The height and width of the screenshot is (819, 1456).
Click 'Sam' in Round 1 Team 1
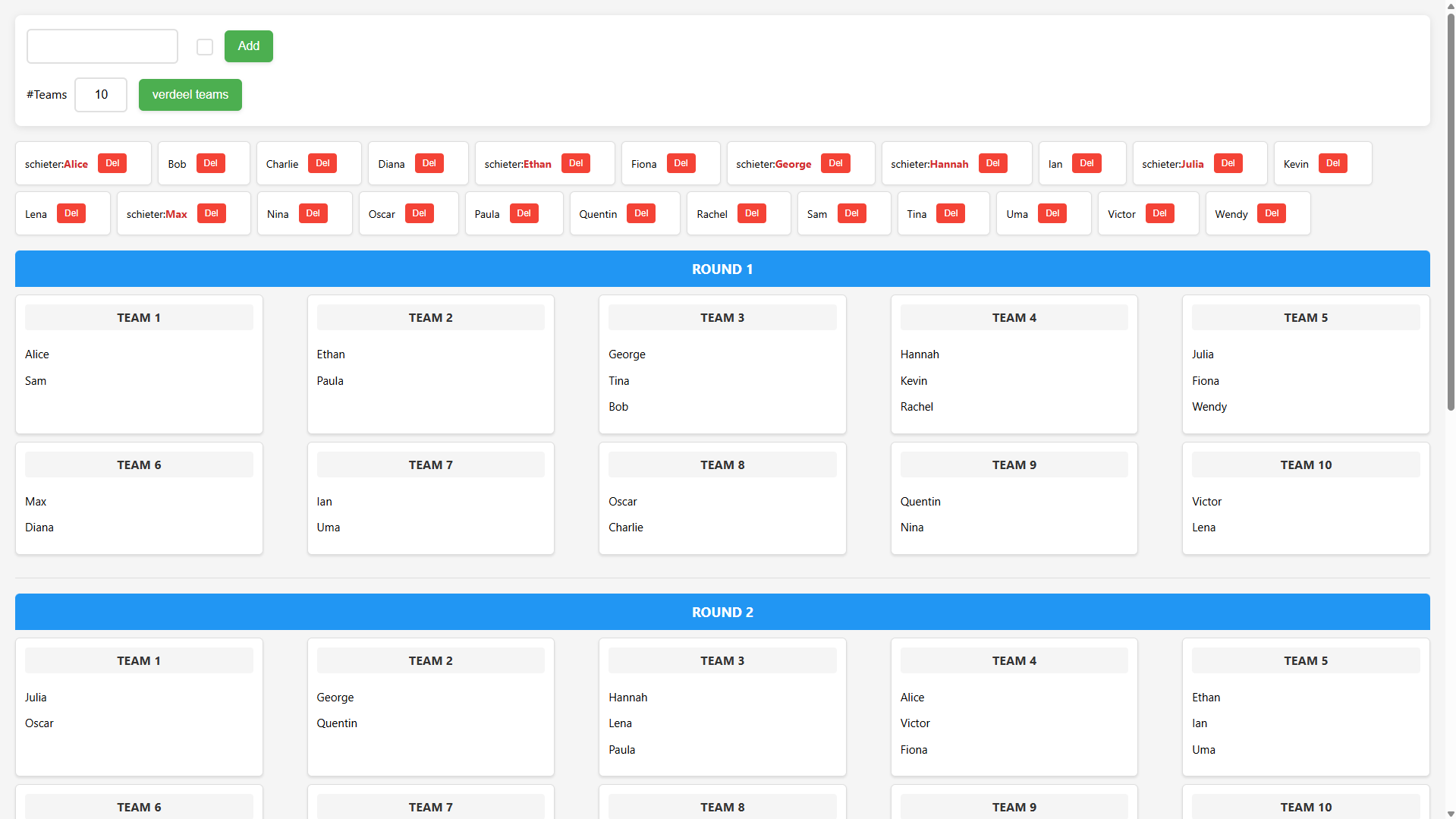(36, 381)
